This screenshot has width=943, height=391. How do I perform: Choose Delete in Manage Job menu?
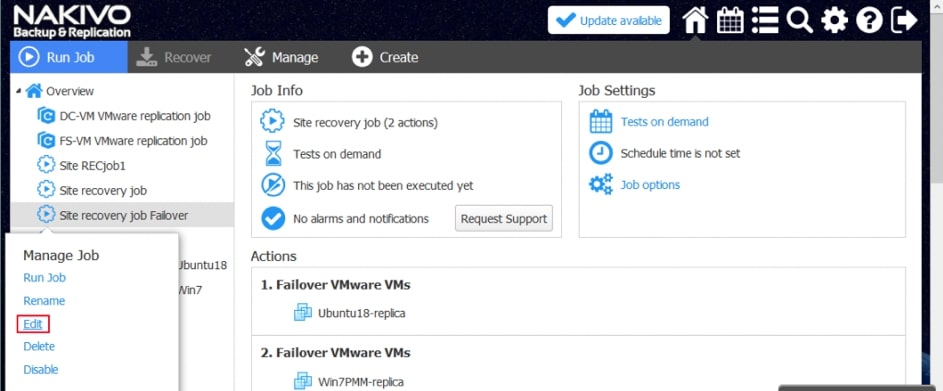[x=39, y=346]
